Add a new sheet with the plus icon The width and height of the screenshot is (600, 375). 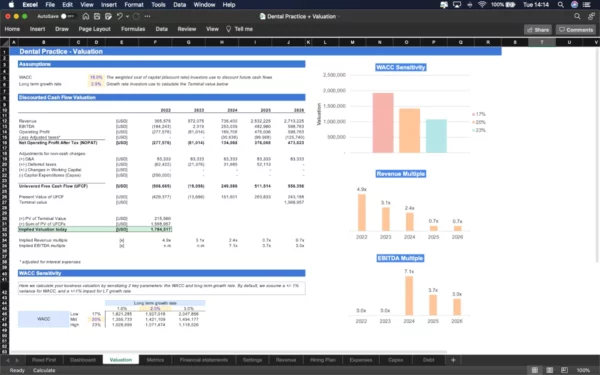click(x=453, y=360)
